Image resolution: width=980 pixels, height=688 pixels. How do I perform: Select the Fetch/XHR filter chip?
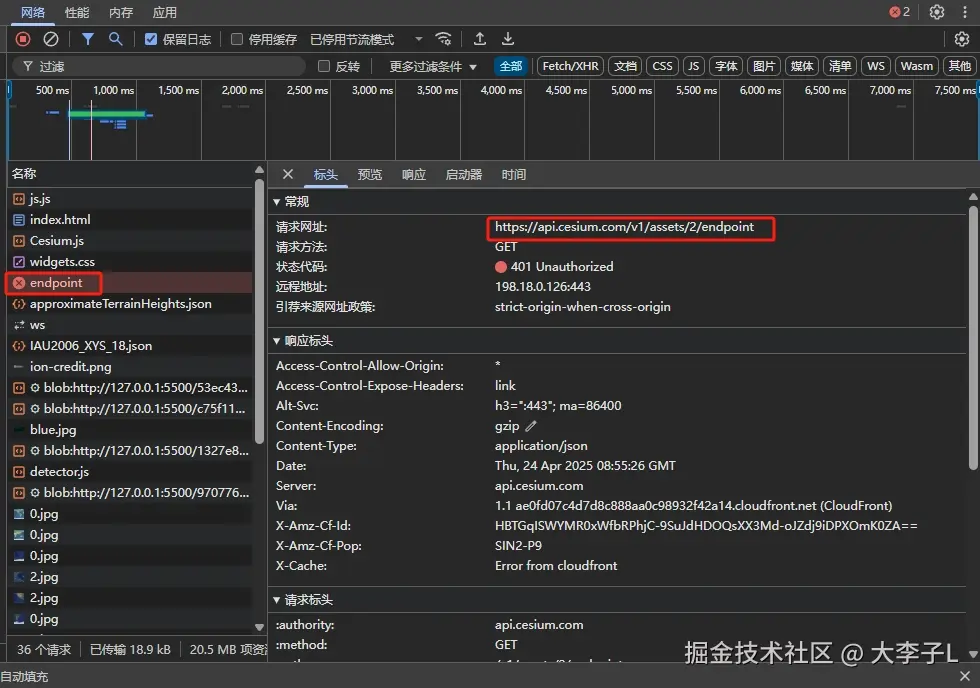[x=570, y=66]
